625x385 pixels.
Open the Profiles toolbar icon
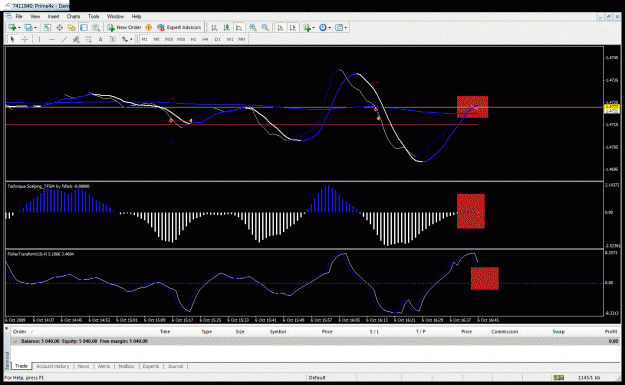(x=28, y=28)
